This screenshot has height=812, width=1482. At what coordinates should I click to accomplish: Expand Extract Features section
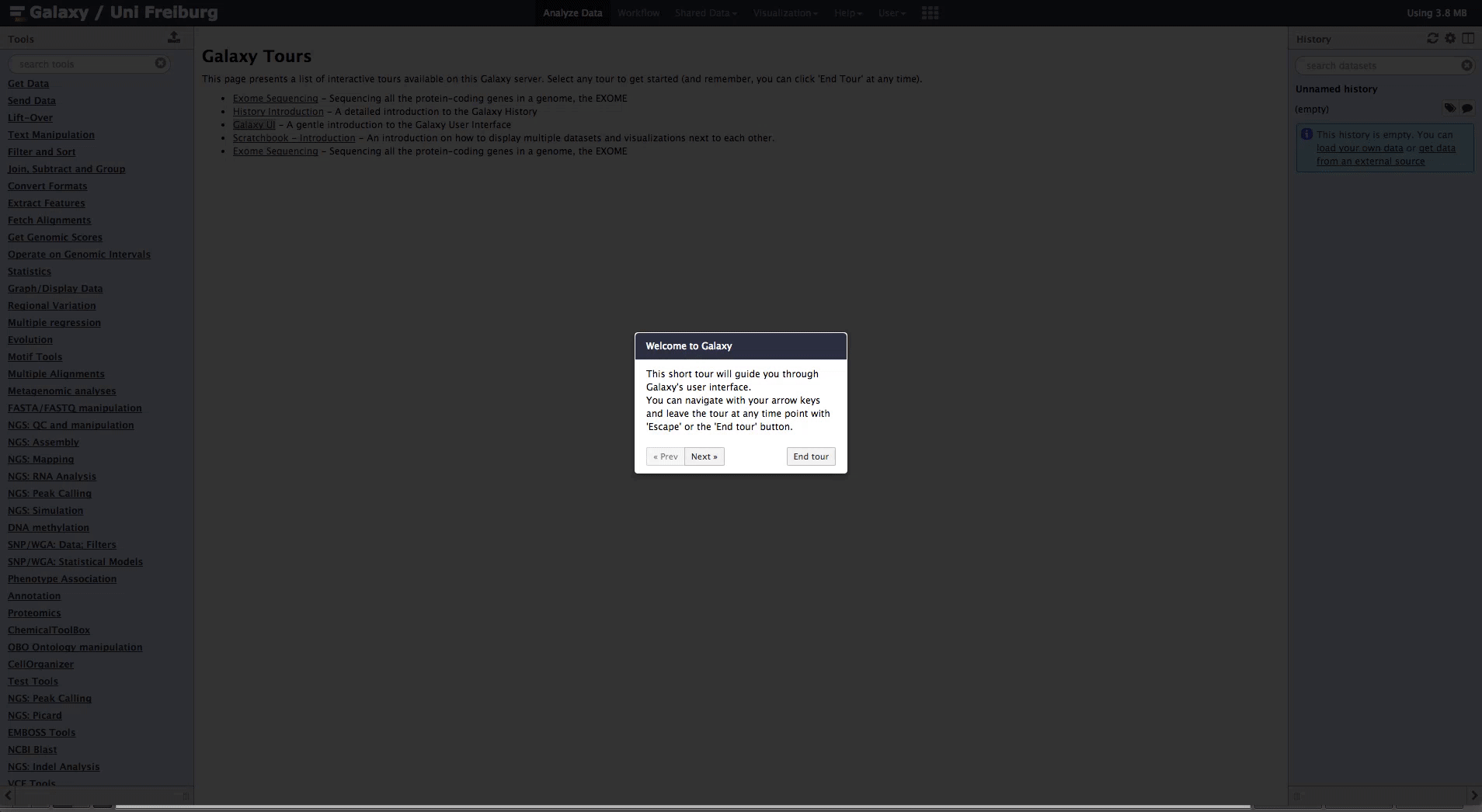tap(47, 203)
